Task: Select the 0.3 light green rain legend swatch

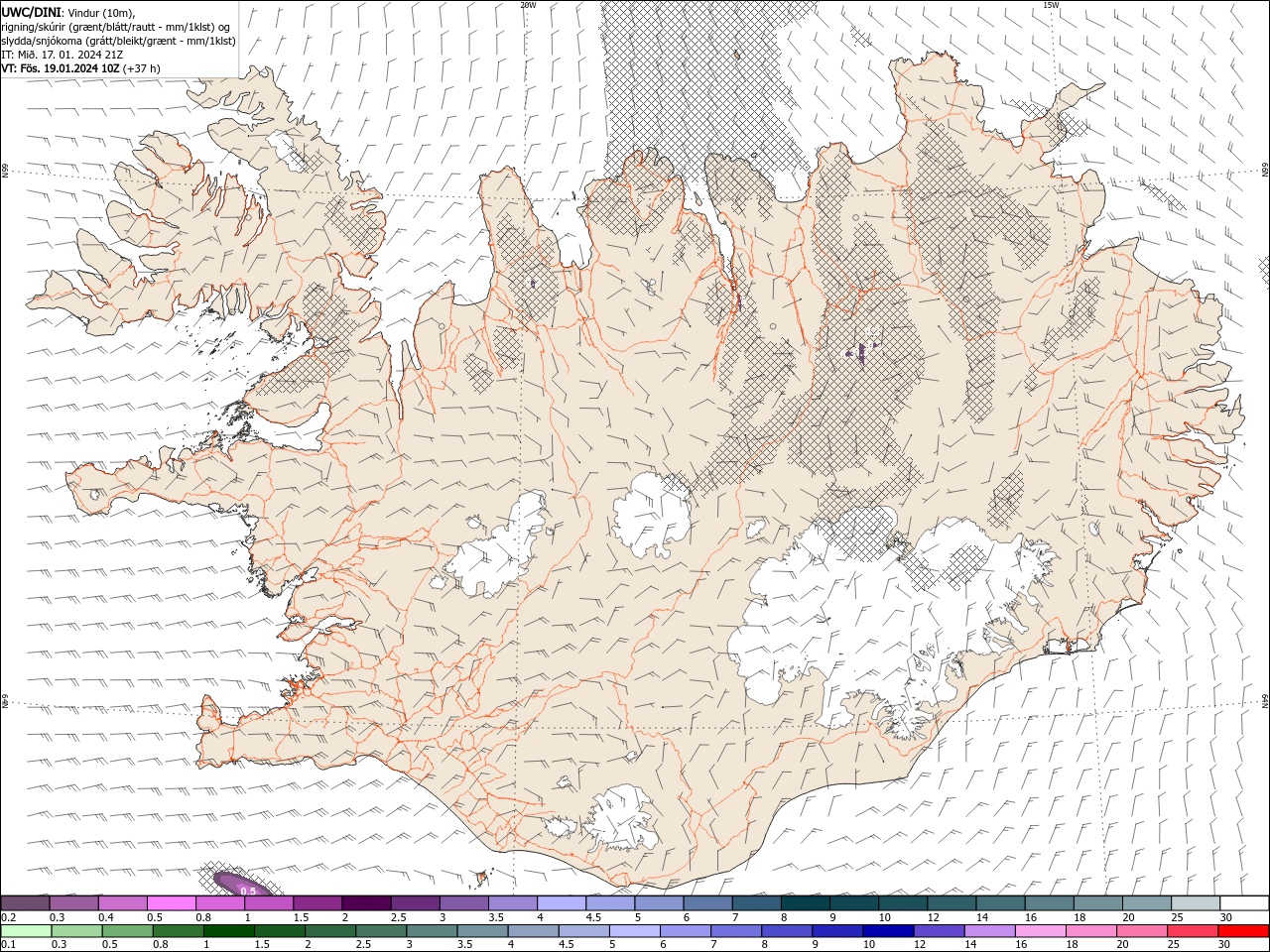Action: pyautogui.click(x=76, y=931)
